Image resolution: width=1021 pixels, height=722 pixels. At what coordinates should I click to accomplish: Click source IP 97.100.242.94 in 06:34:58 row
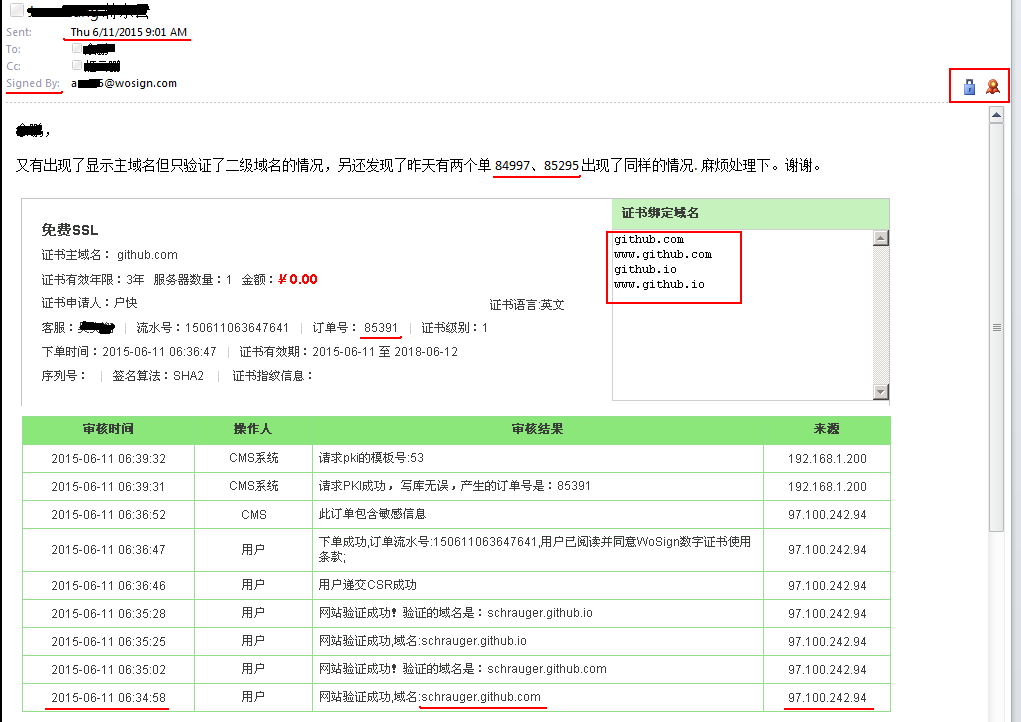(x=827, y=697)
